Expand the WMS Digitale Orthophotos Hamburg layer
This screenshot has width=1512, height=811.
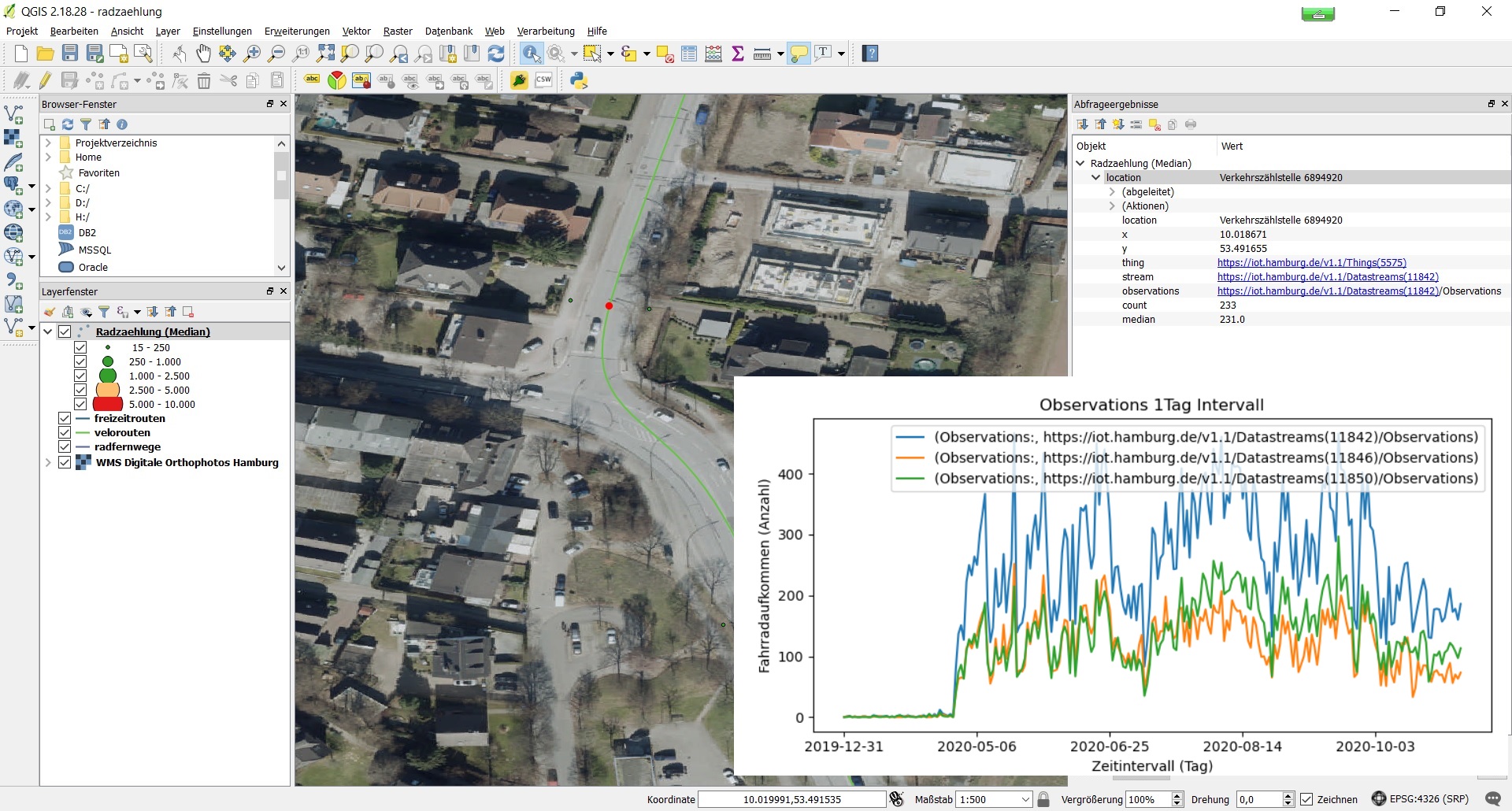point(48,463)
